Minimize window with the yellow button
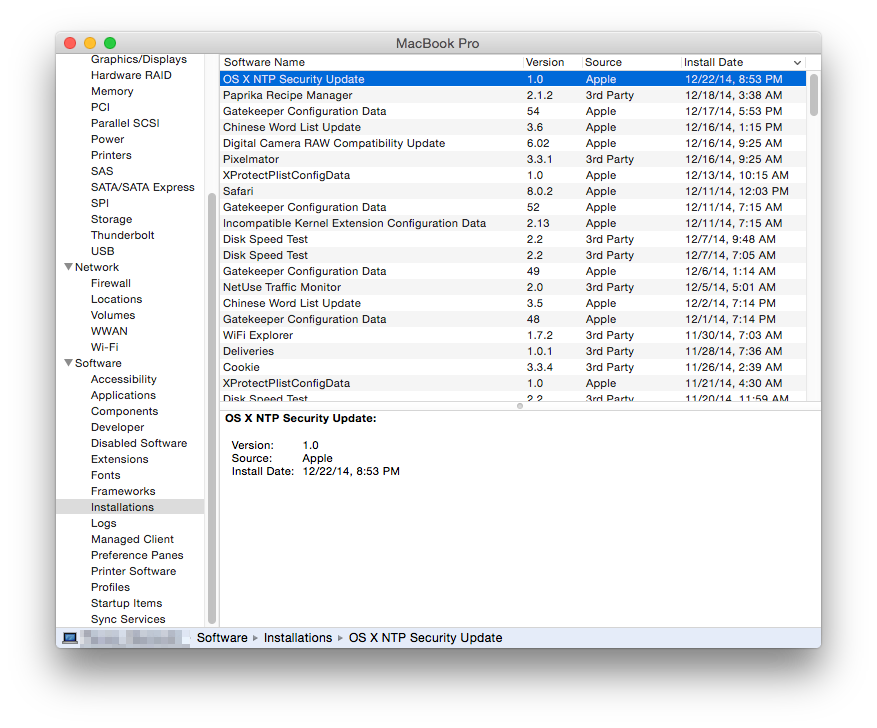Viewport: 877px width, 728px height. click(90, 43)
